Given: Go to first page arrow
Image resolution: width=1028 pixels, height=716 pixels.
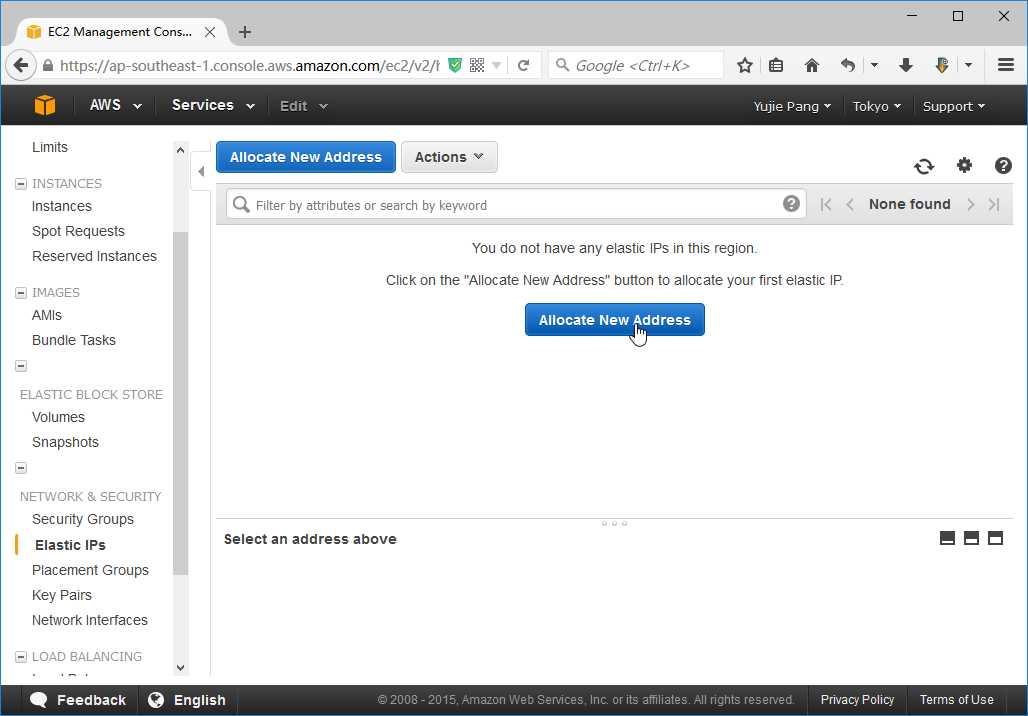Looking at the screenshot, I should (x=826, y=205).
